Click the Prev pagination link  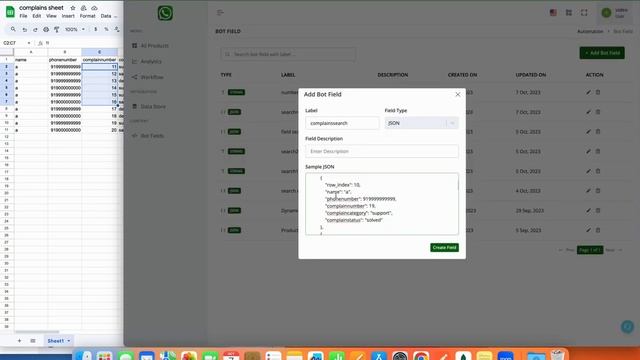pos(567,250)
